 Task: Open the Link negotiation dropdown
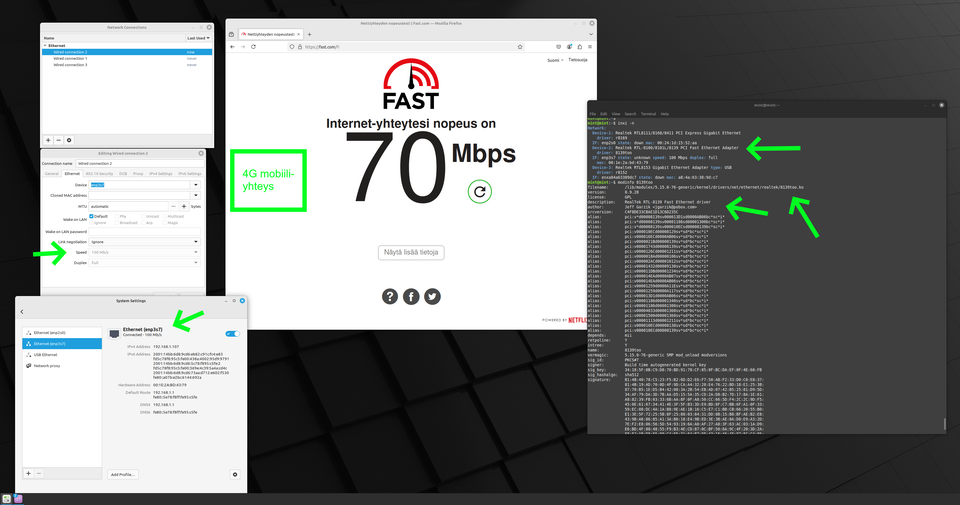(x=144, y=242)
